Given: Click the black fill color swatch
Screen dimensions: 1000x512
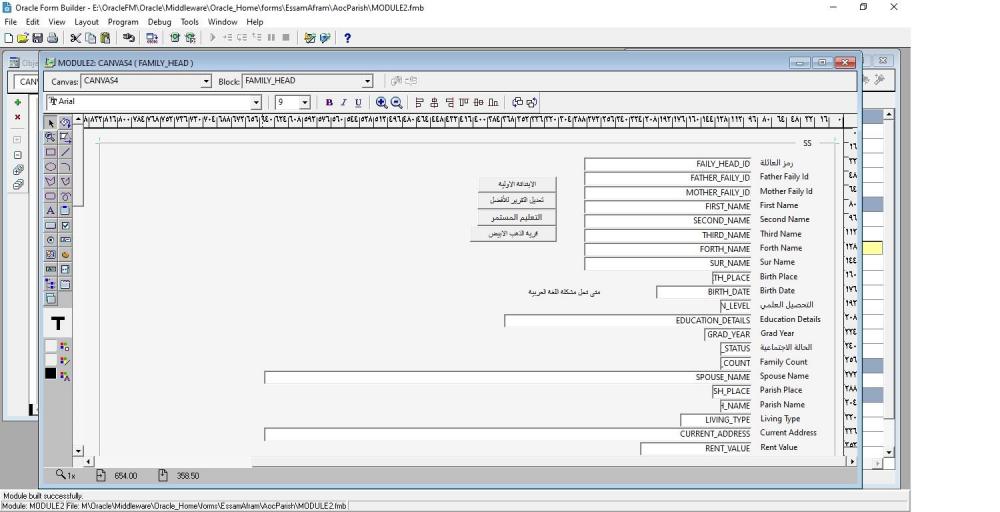Looking at the screenshot, I should click(50, 374).
